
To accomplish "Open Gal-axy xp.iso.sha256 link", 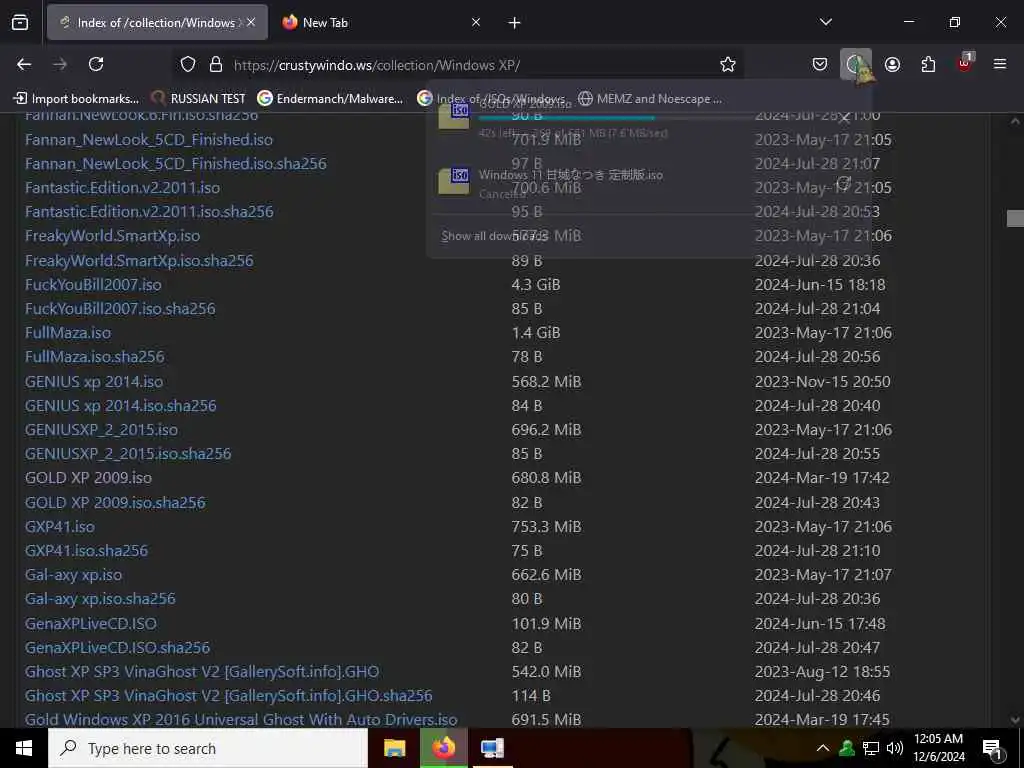I will coord(100,599).
